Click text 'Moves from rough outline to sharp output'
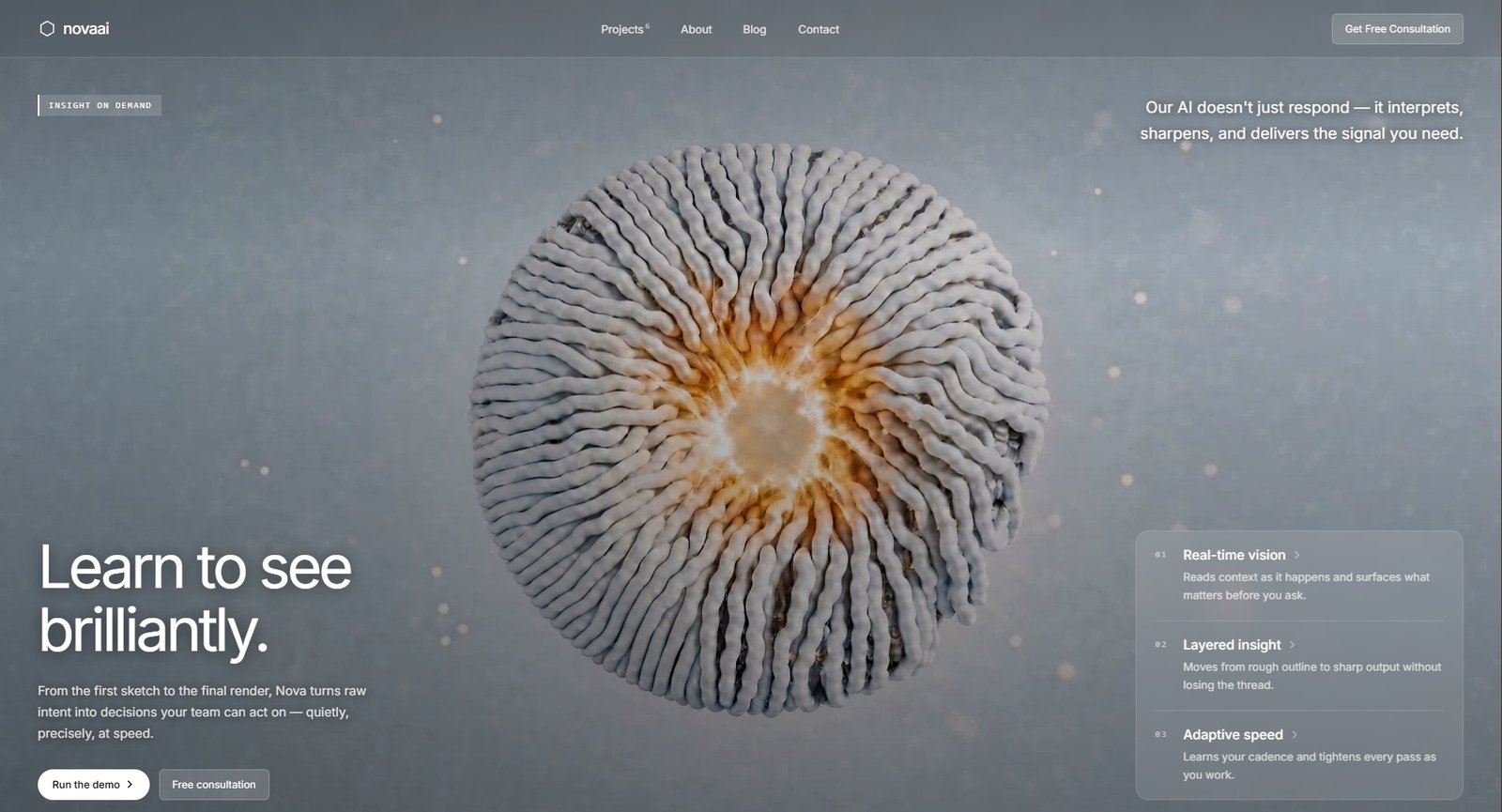The image size is (1502, 812). click(1292, 667)
